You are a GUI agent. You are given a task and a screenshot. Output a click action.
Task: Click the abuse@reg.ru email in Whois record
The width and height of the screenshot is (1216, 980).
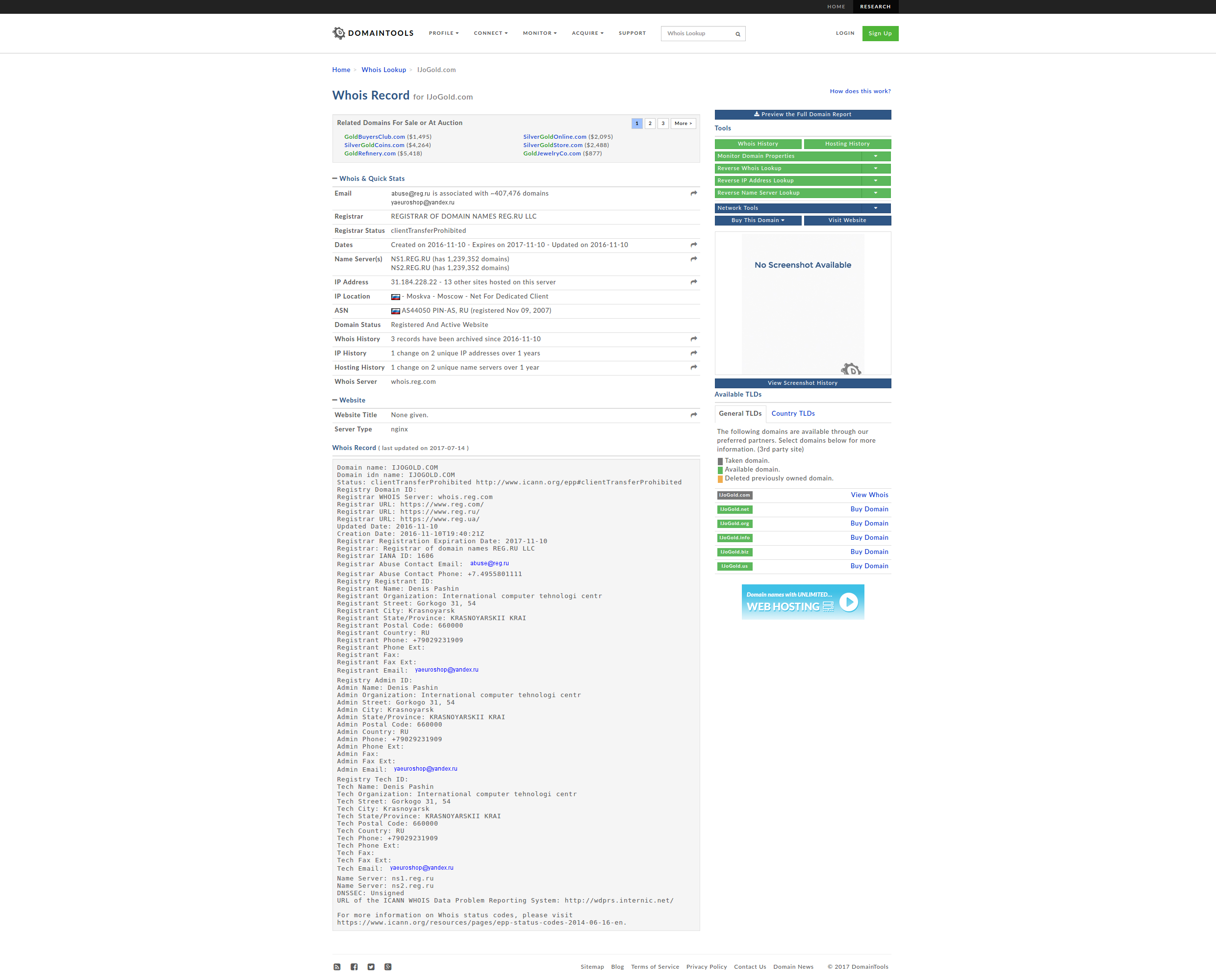(x=489, y=563)
